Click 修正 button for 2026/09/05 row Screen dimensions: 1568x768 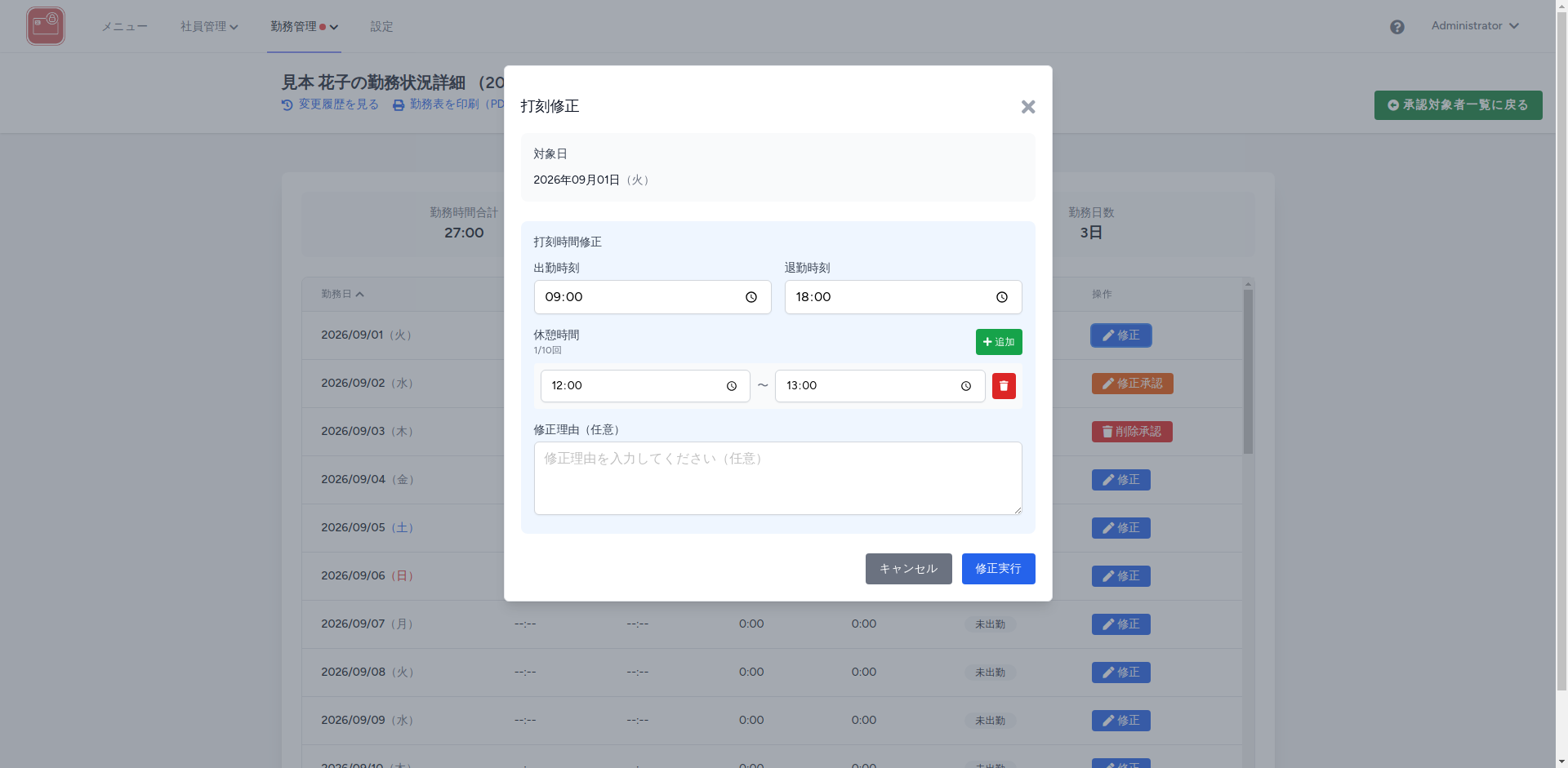(1121, 528)
